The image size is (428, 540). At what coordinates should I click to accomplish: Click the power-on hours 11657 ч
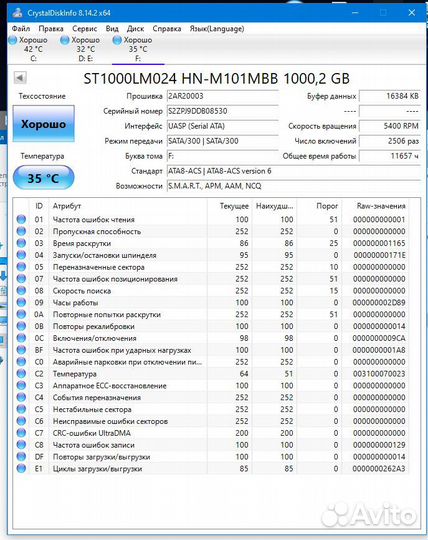(389, 156)
